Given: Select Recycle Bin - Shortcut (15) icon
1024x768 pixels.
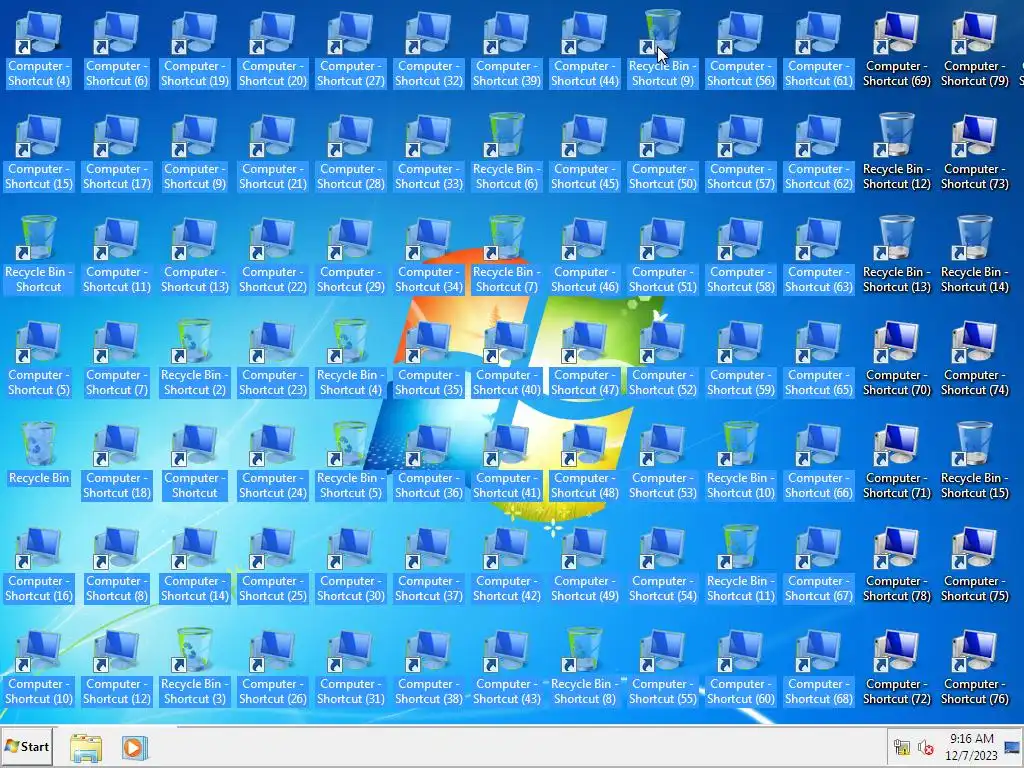Looking at the screenshot, I should [x=974, y=462].
